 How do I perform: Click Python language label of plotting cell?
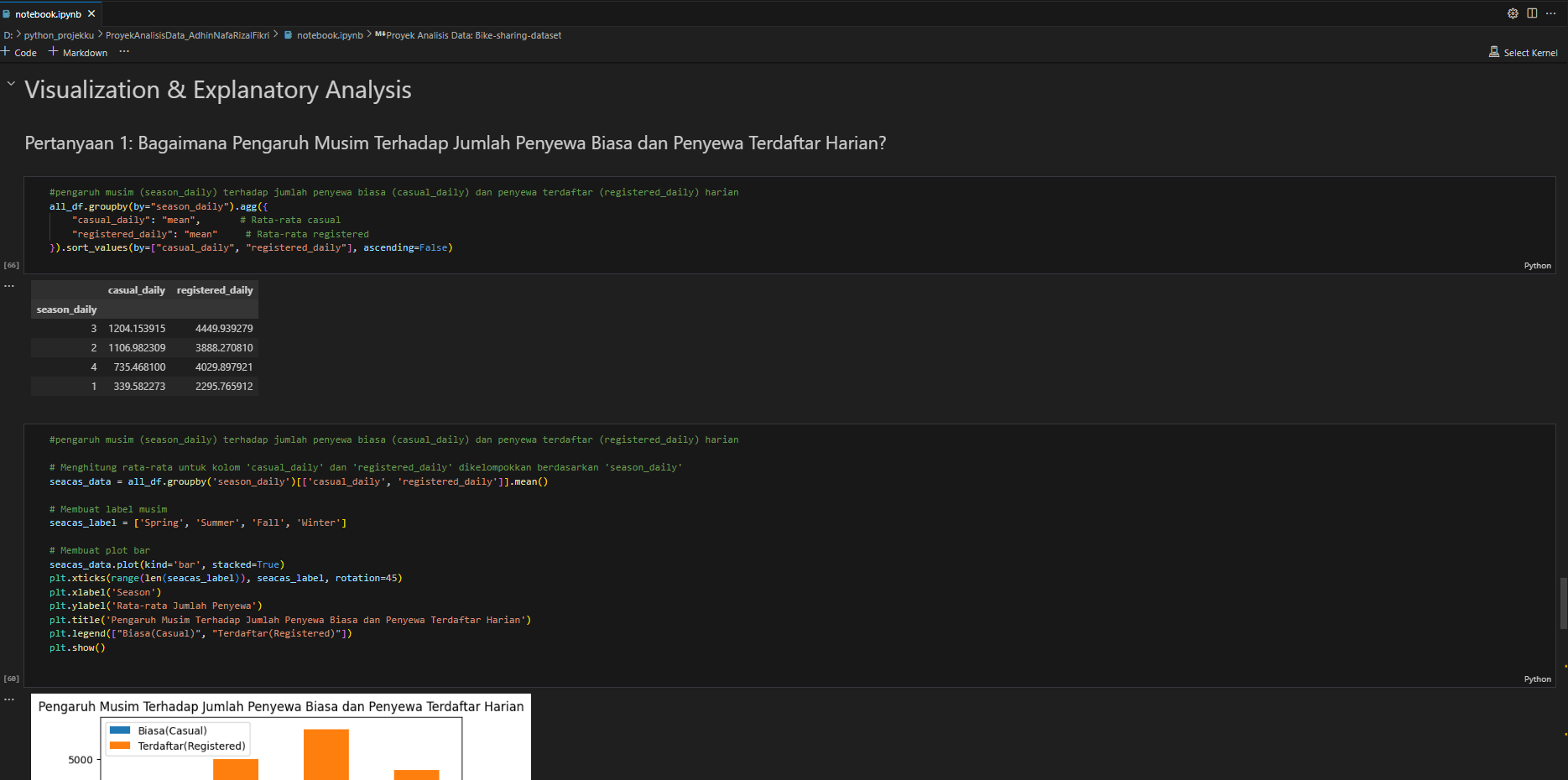pos(1537,679)
